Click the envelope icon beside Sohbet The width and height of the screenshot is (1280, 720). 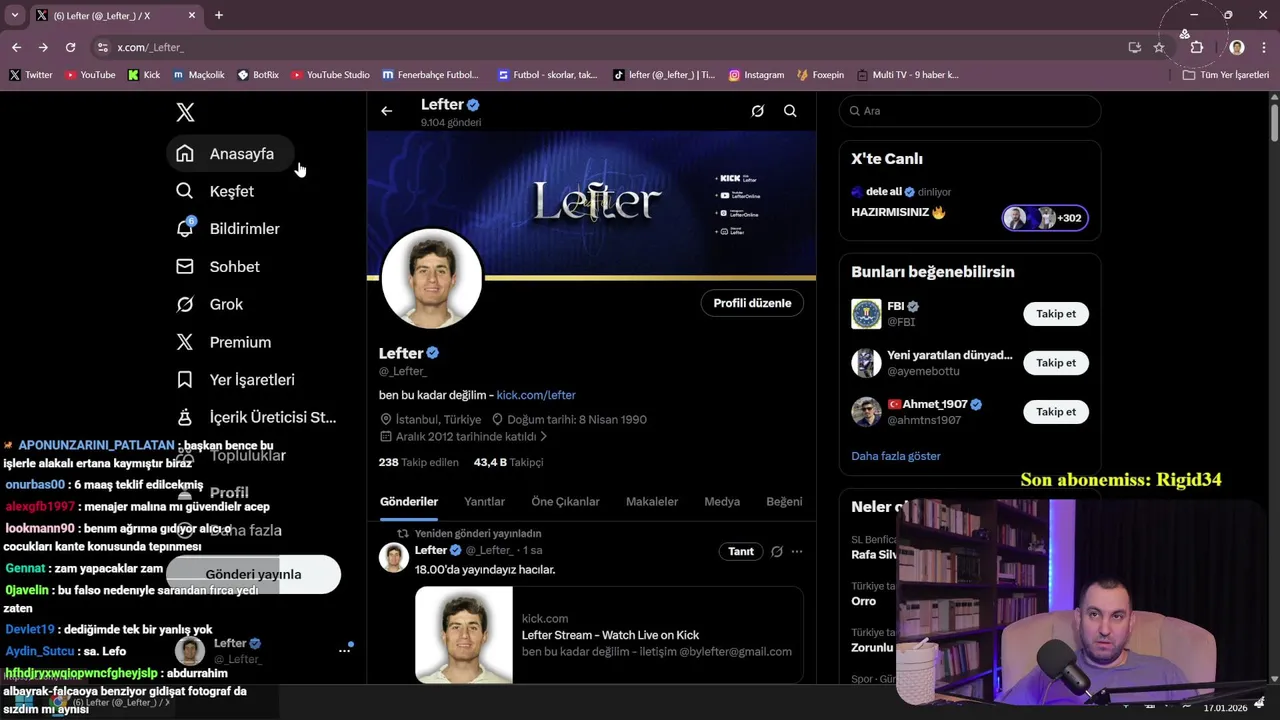pyautogui.click(x=185, y=267)
